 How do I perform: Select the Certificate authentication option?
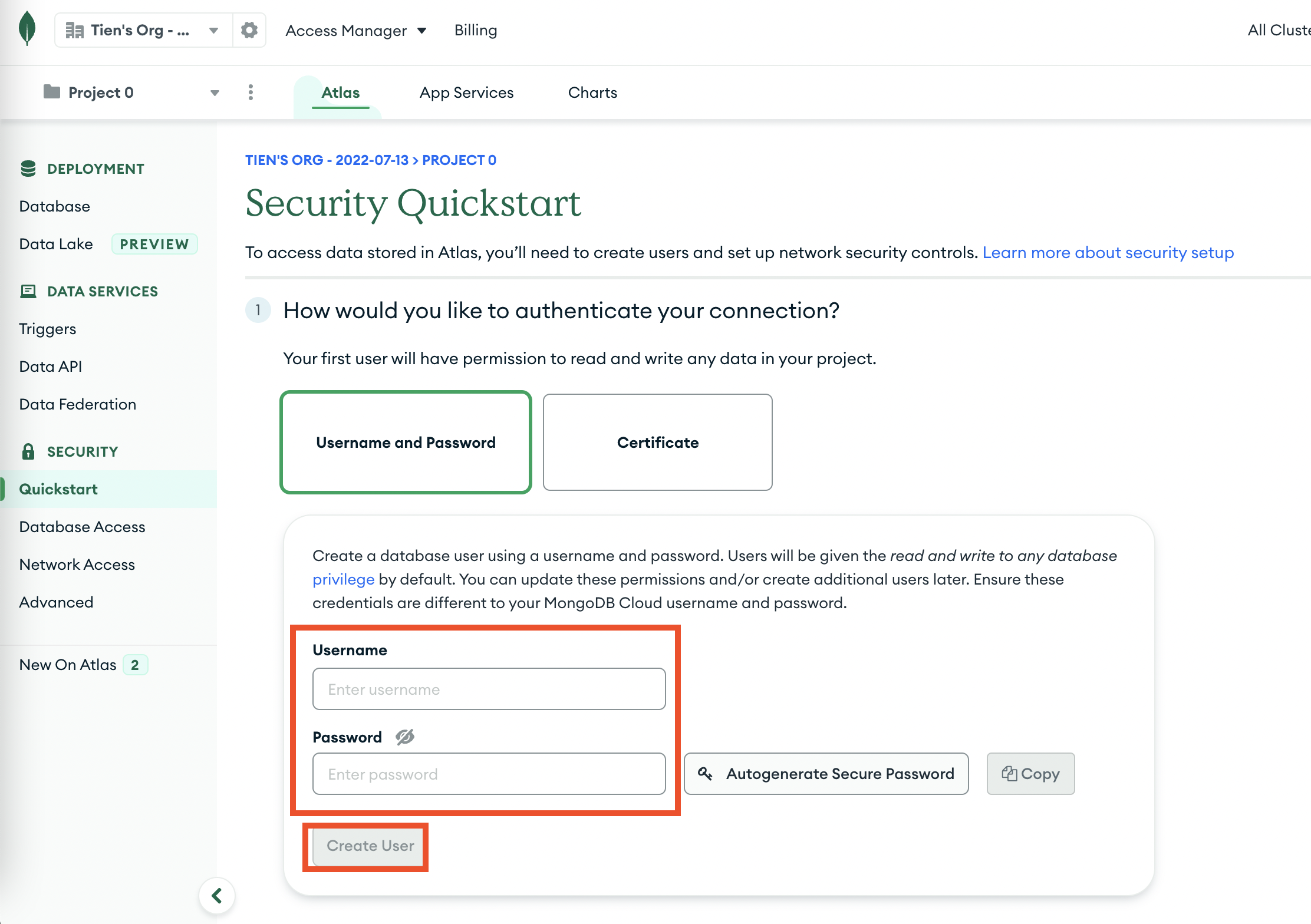(657, 441)
